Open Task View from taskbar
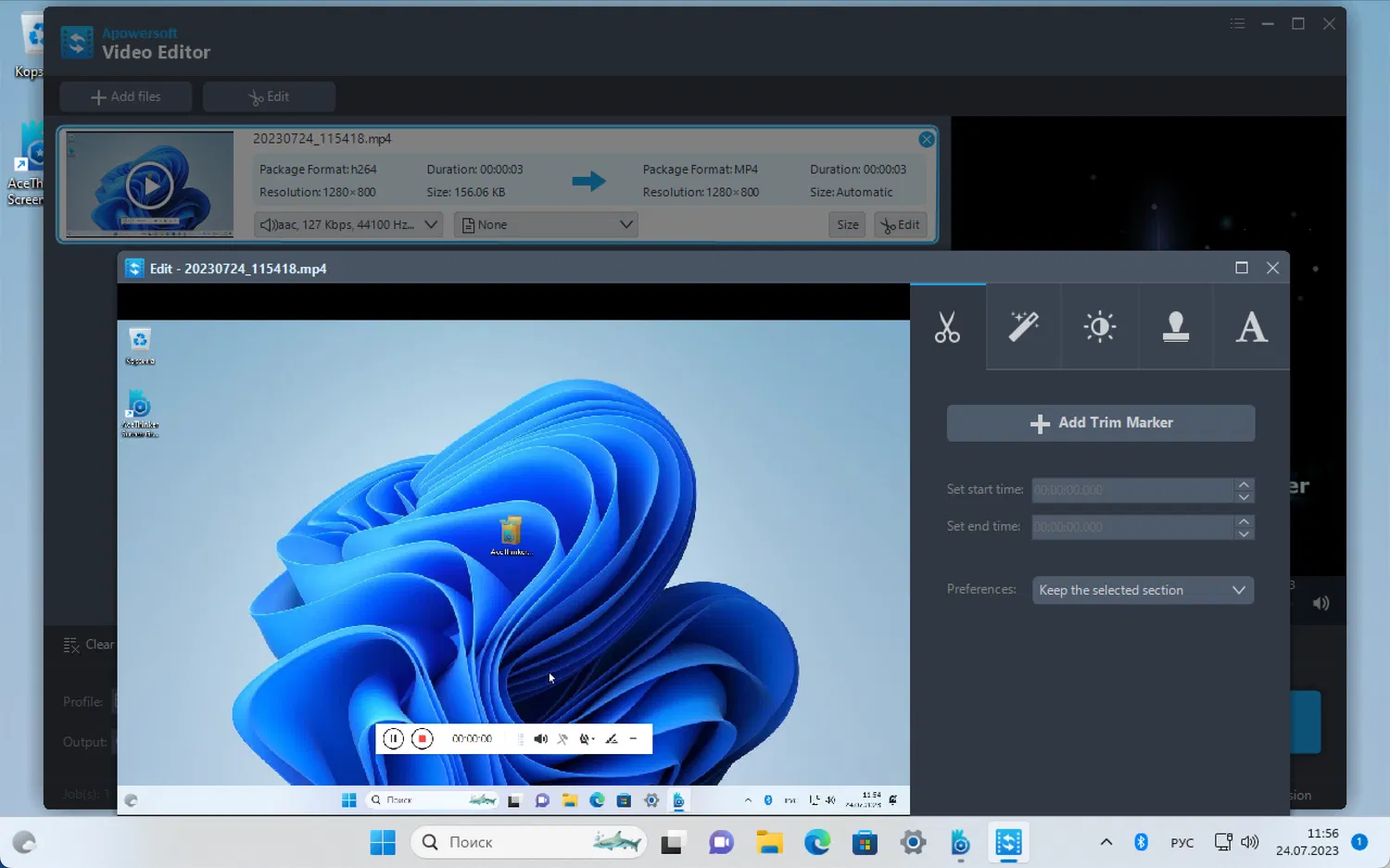Viewport: 1390px width, 868px height. point(672,843)
